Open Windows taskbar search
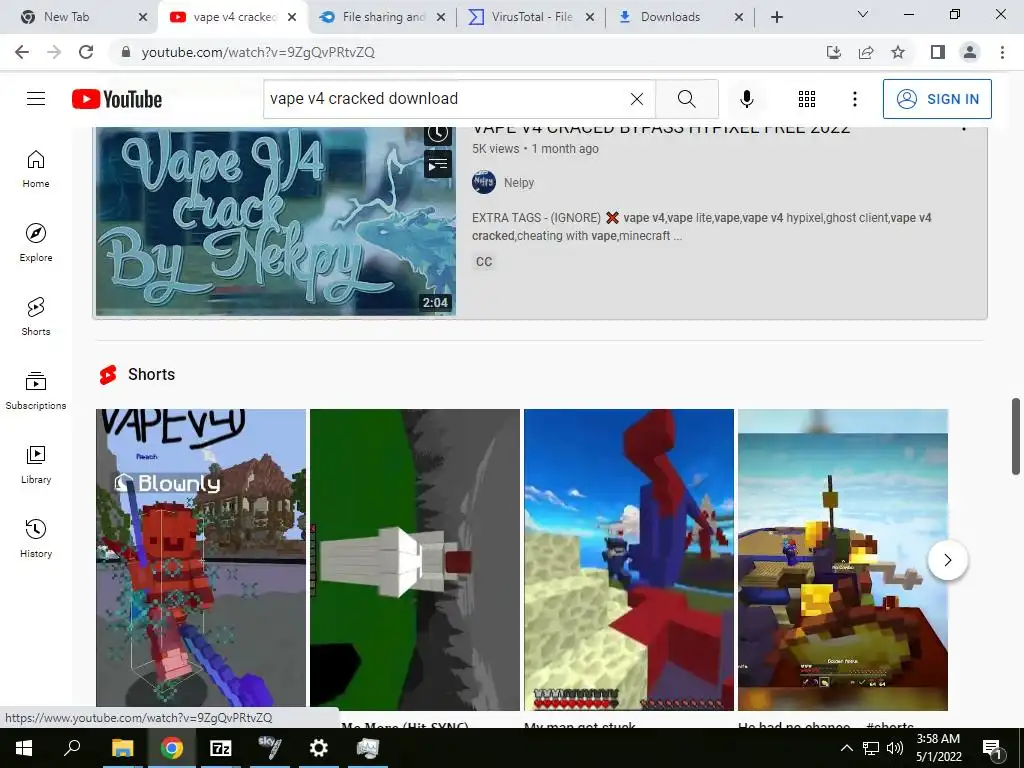The image size is (1024, 768). (72, 748)
